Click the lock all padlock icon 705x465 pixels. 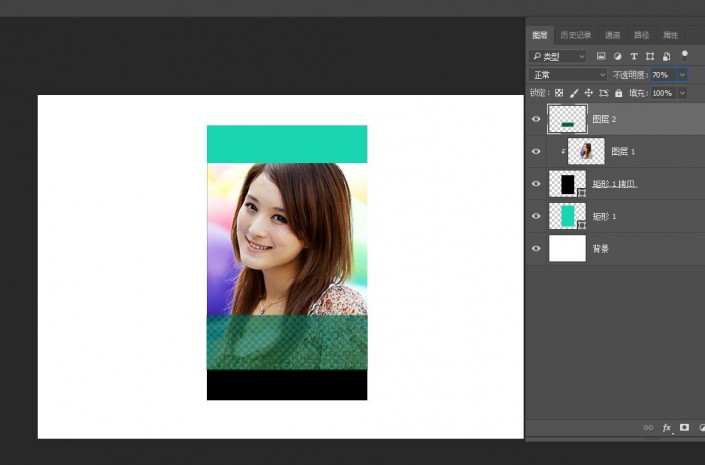(619, 93)
